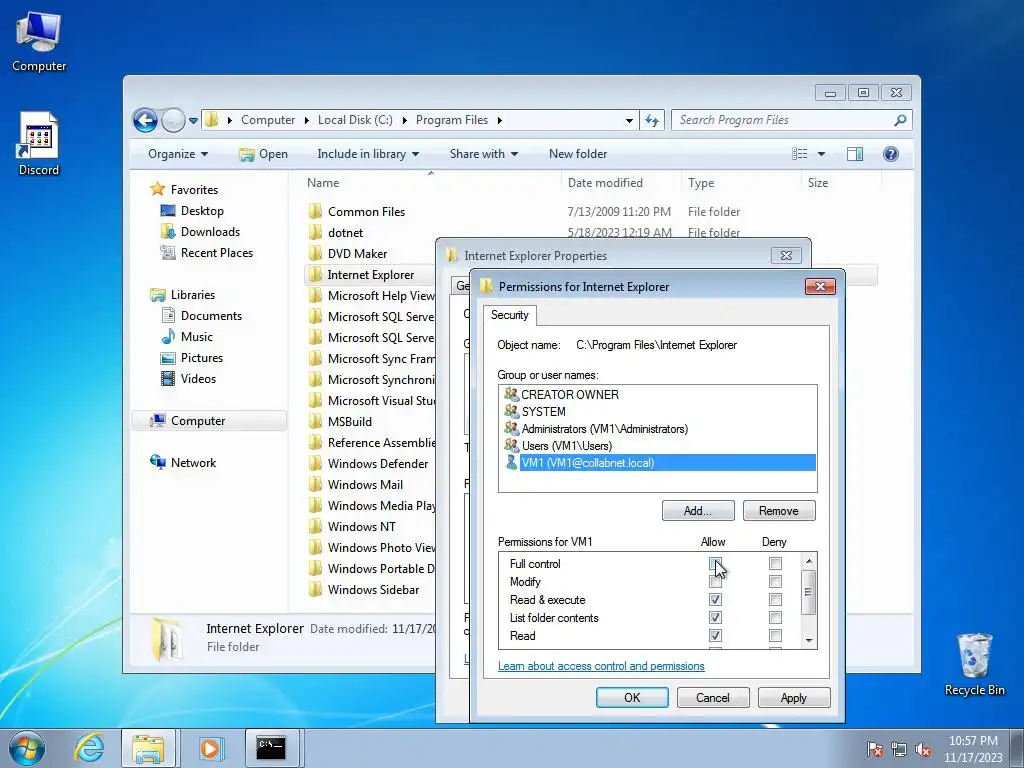Check Allow for Full control
Image resolution: width=1024 pixels, height=768 pixels.
715,564
